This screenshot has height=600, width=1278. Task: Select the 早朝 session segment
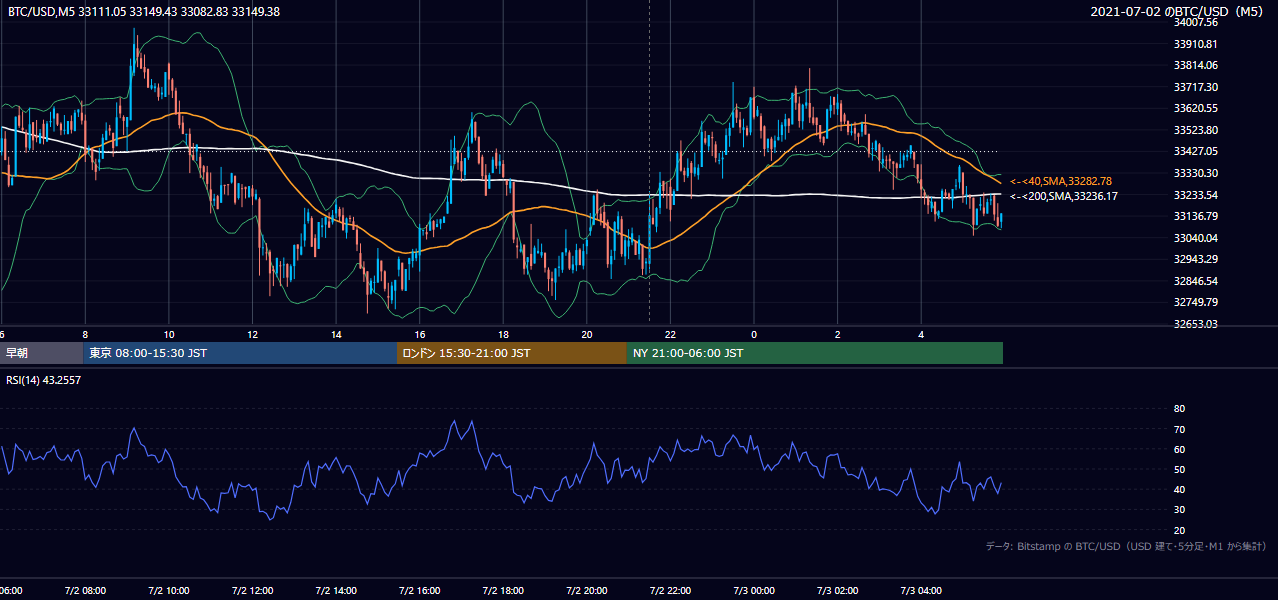tap(42, 353)
